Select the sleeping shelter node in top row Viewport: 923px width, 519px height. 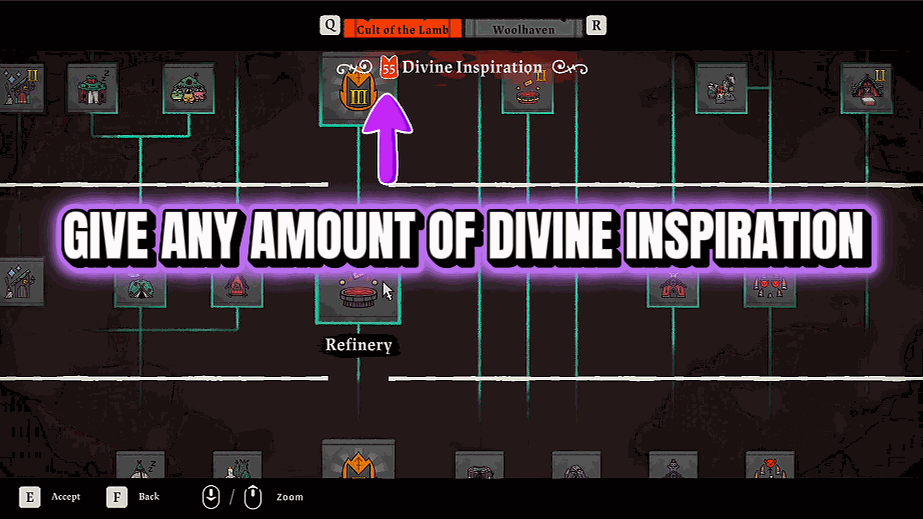(92, 88)
